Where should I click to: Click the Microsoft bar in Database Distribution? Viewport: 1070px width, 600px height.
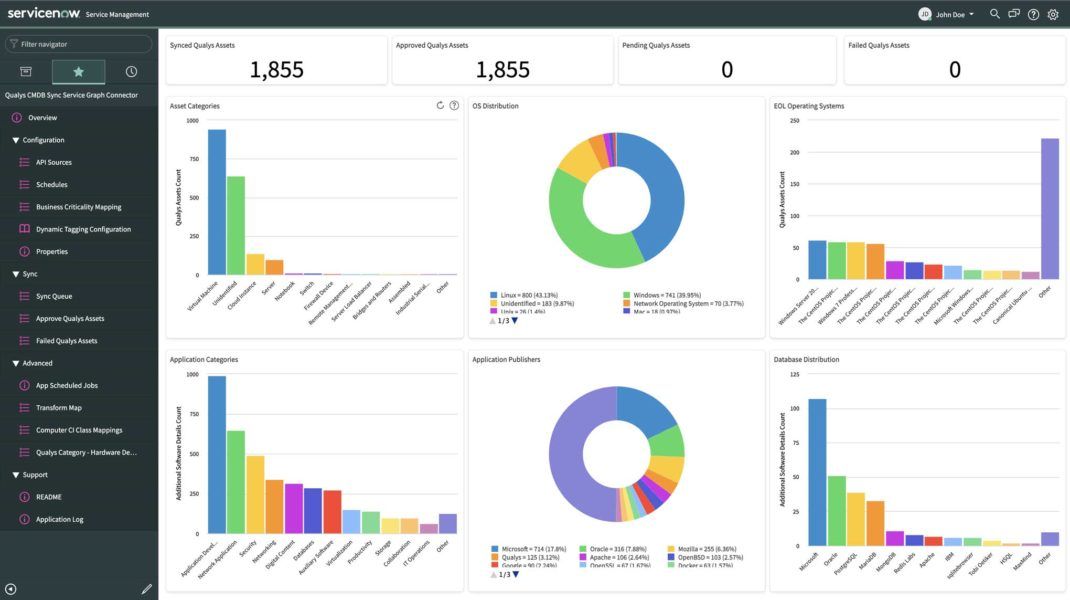(x=817, y=472)
